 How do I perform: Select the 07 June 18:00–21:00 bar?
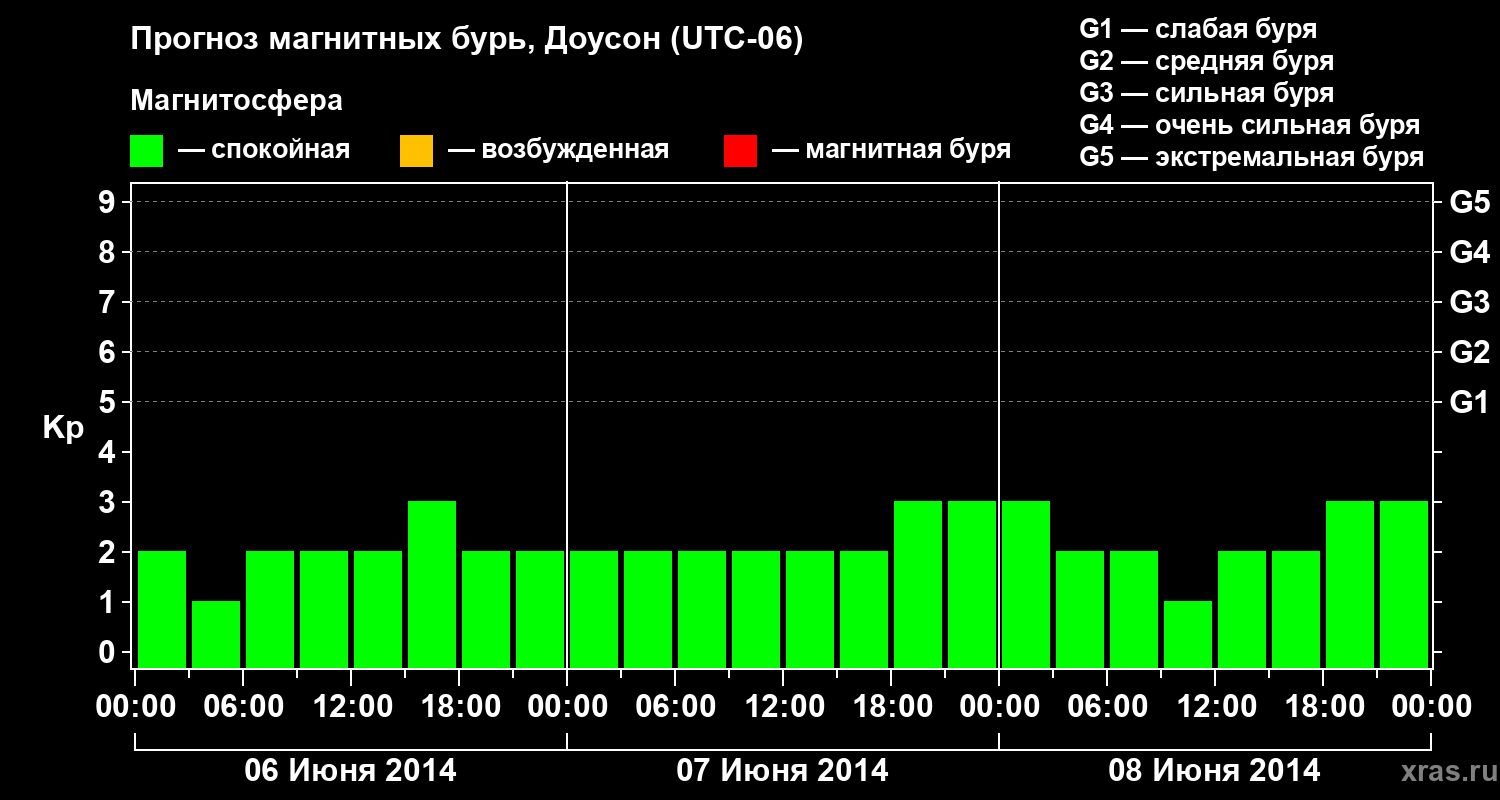pyautogui.click(x=918, y=584)
